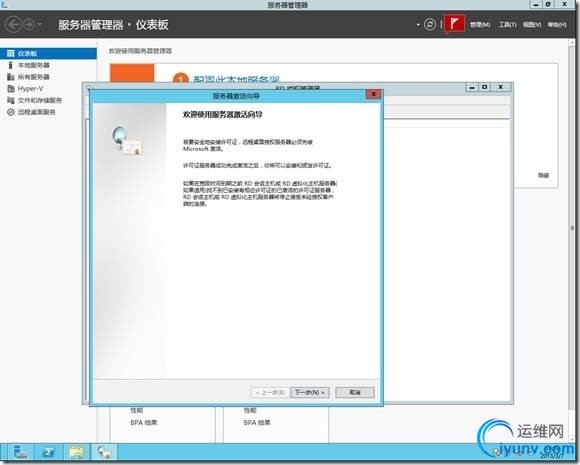This screenshot has width=580, height=465.
Task: Open the dropdown arrow left of refresh icon
Action: click(x=418, y=25)
